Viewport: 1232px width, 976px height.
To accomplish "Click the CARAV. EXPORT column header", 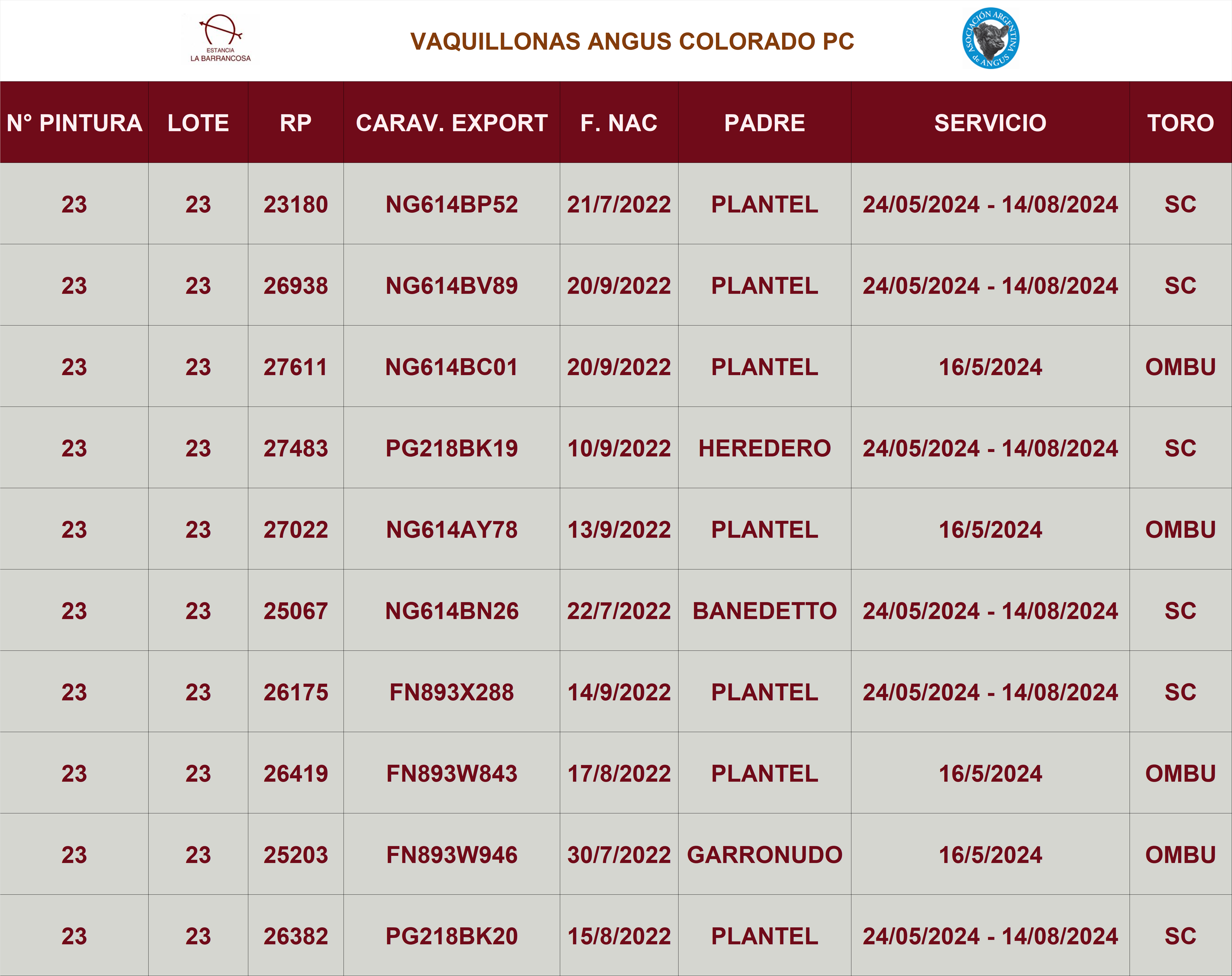I will coord(451,123).
